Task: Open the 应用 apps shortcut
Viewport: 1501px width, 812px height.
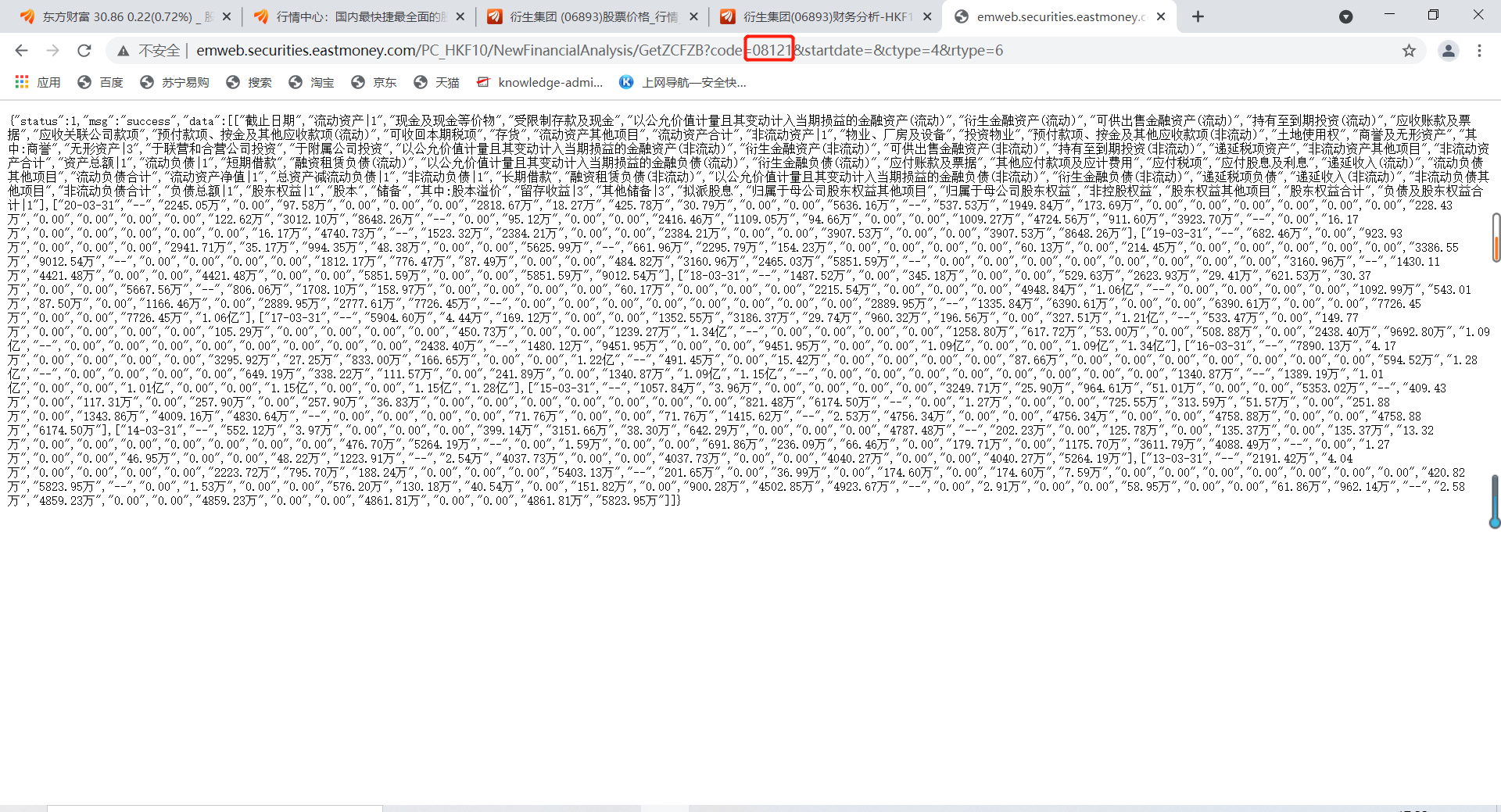Action: [38, 82]
